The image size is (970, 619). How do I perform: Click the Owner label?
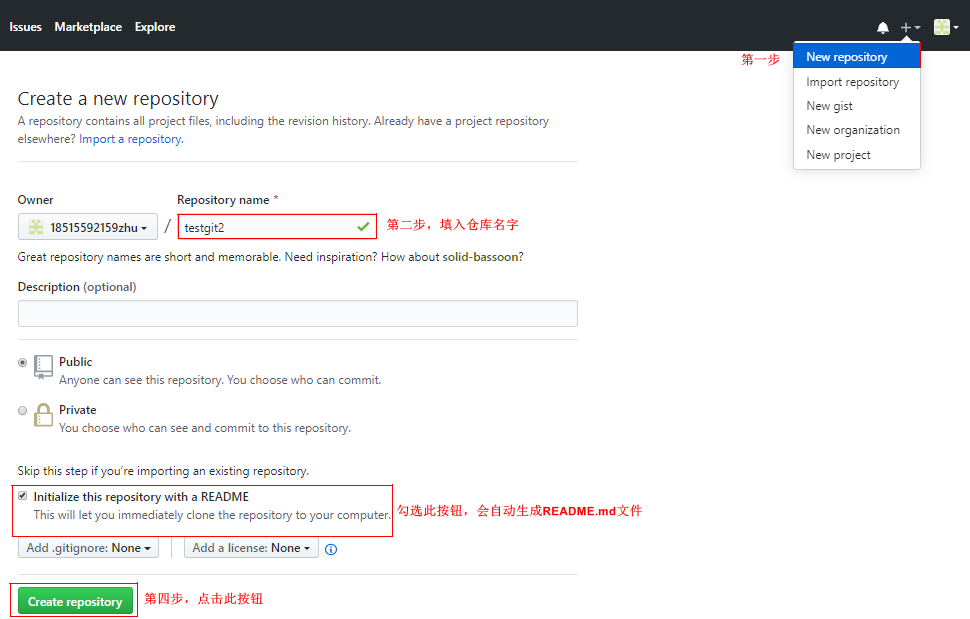pyautogui.click(x=35, y=200)
